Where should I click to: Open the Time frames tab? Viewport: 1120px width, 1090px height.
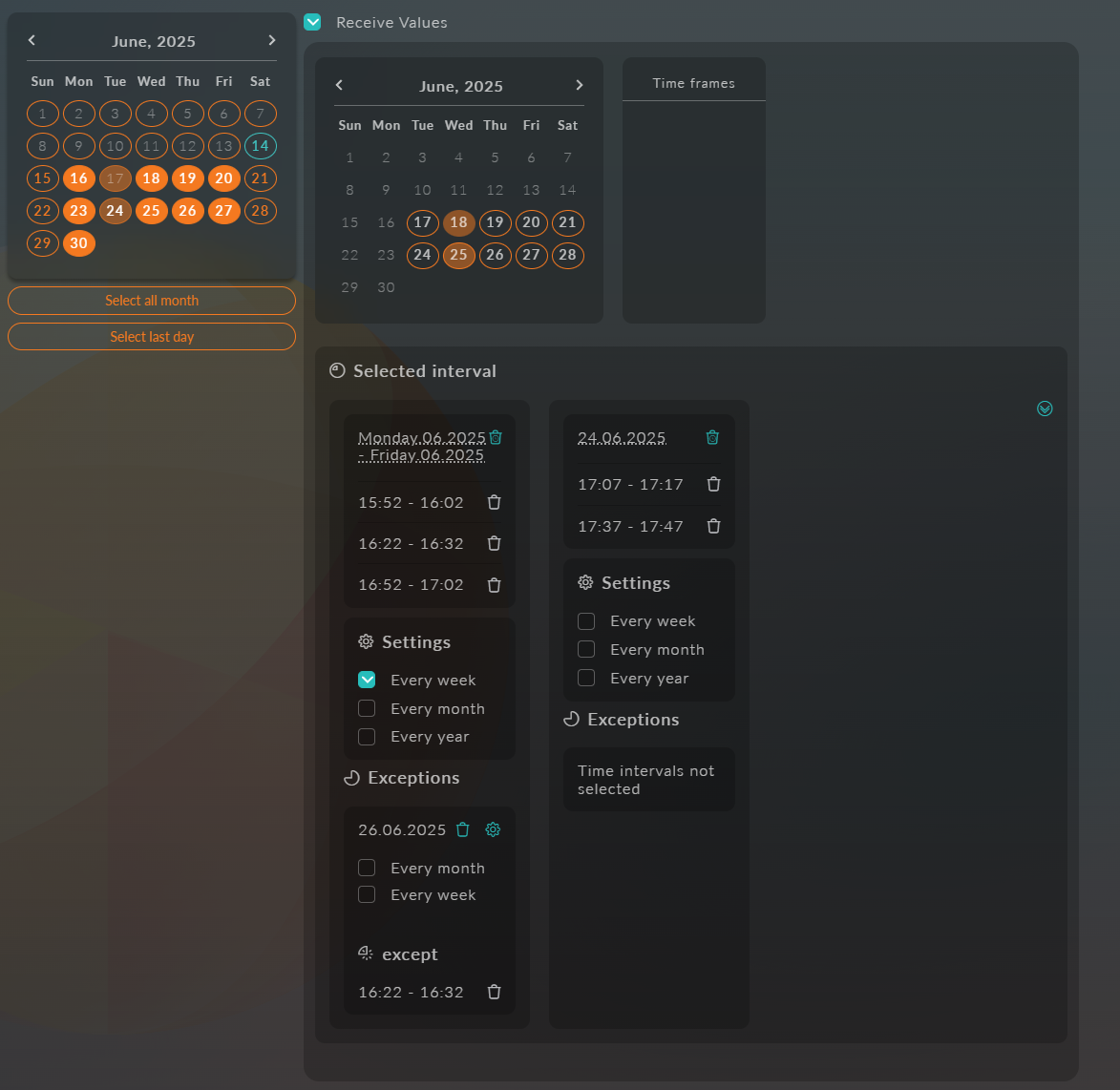pos(693,83)
